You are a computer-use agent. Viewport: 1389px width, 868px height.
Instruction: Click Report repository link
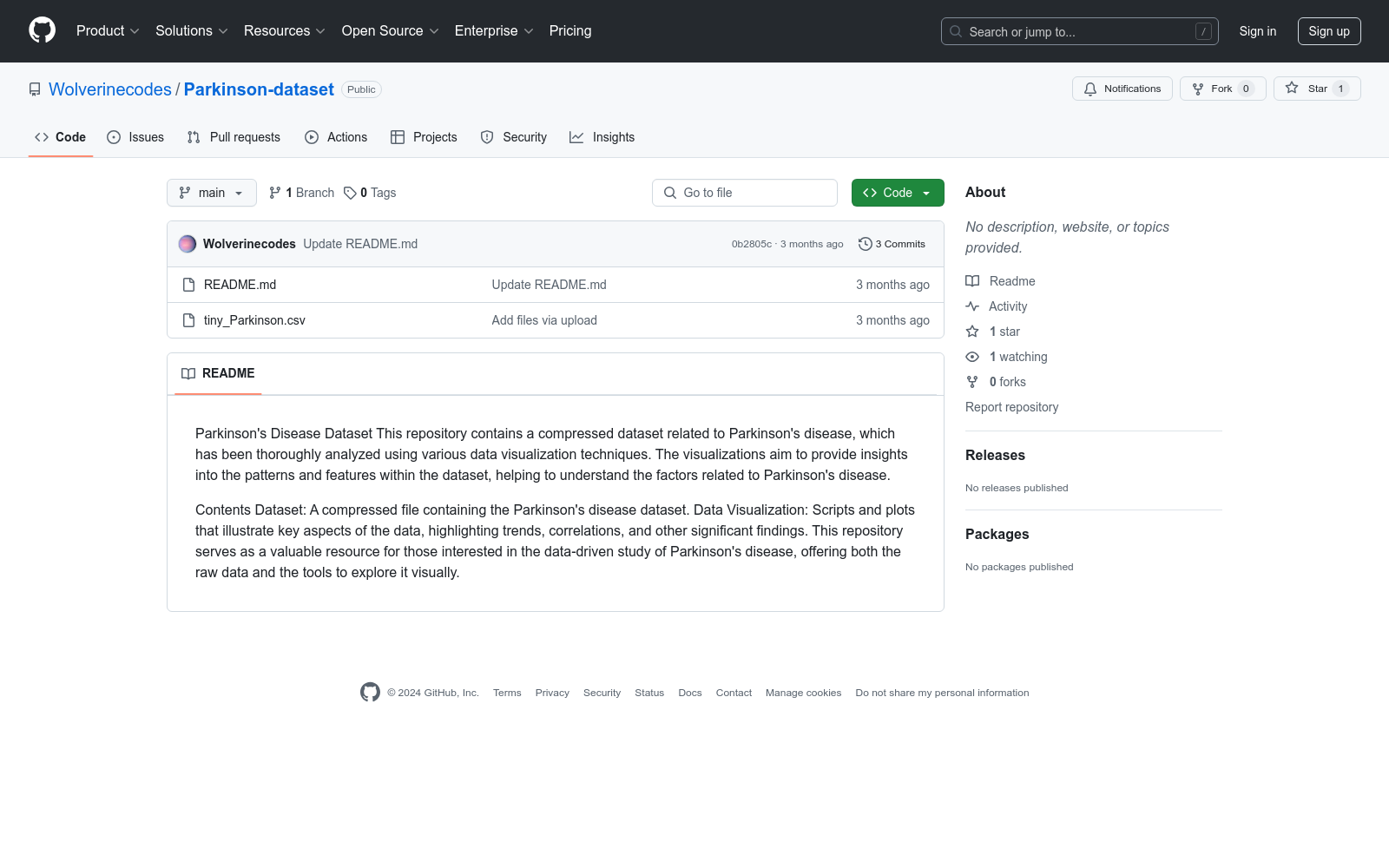(x=1011, y=407)
